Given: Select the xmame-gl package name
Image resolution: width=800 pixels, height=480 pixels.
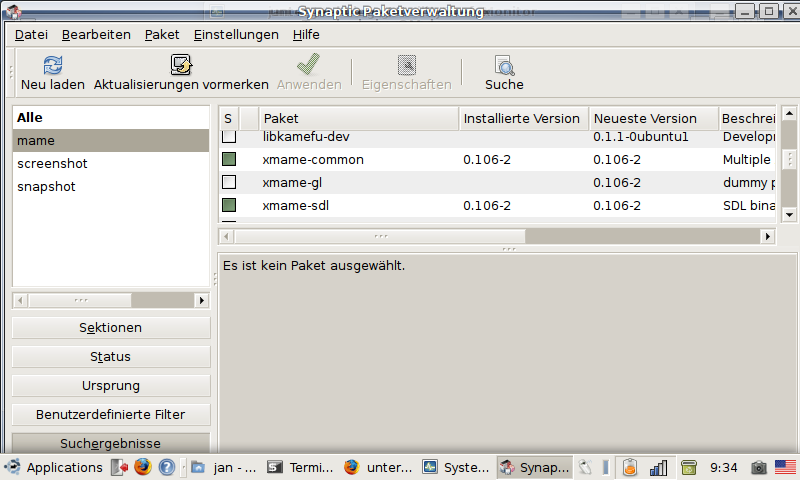Looking at the screenshot, I should [292, 182].
